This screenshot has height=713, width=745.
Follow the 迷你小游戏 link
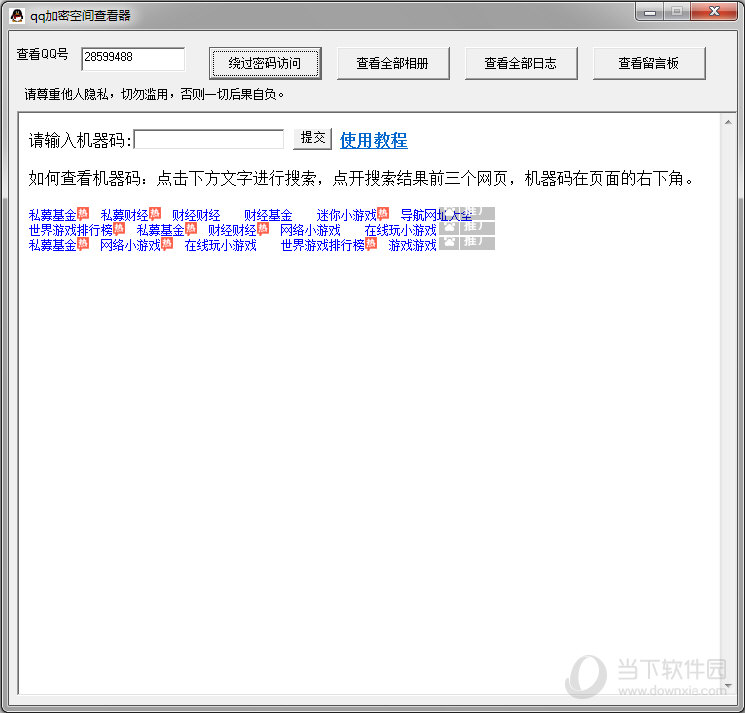[346, 216]
